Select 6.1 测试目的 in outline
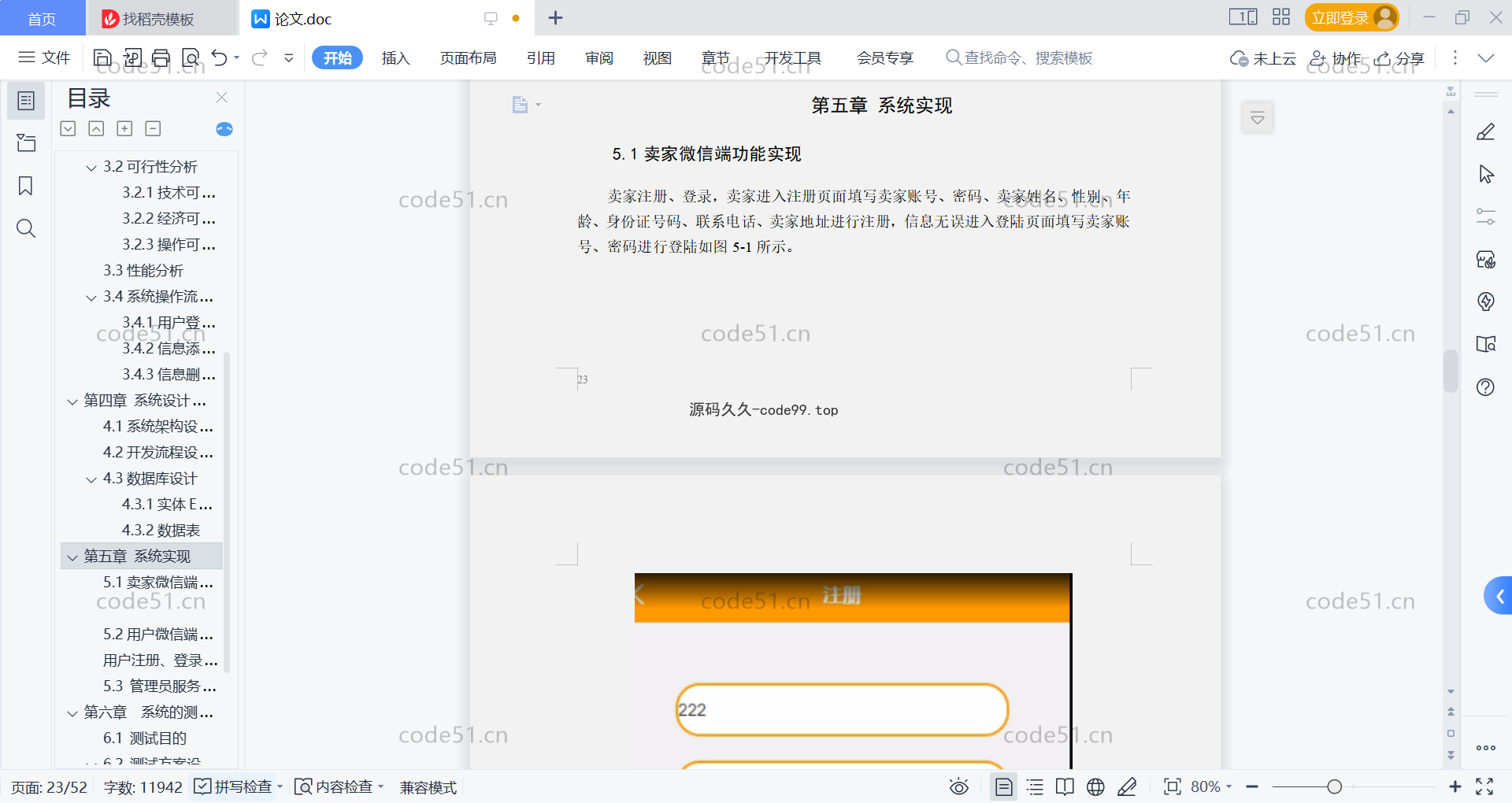Viewport: 1512px width, 803px height. pos(145,738)
